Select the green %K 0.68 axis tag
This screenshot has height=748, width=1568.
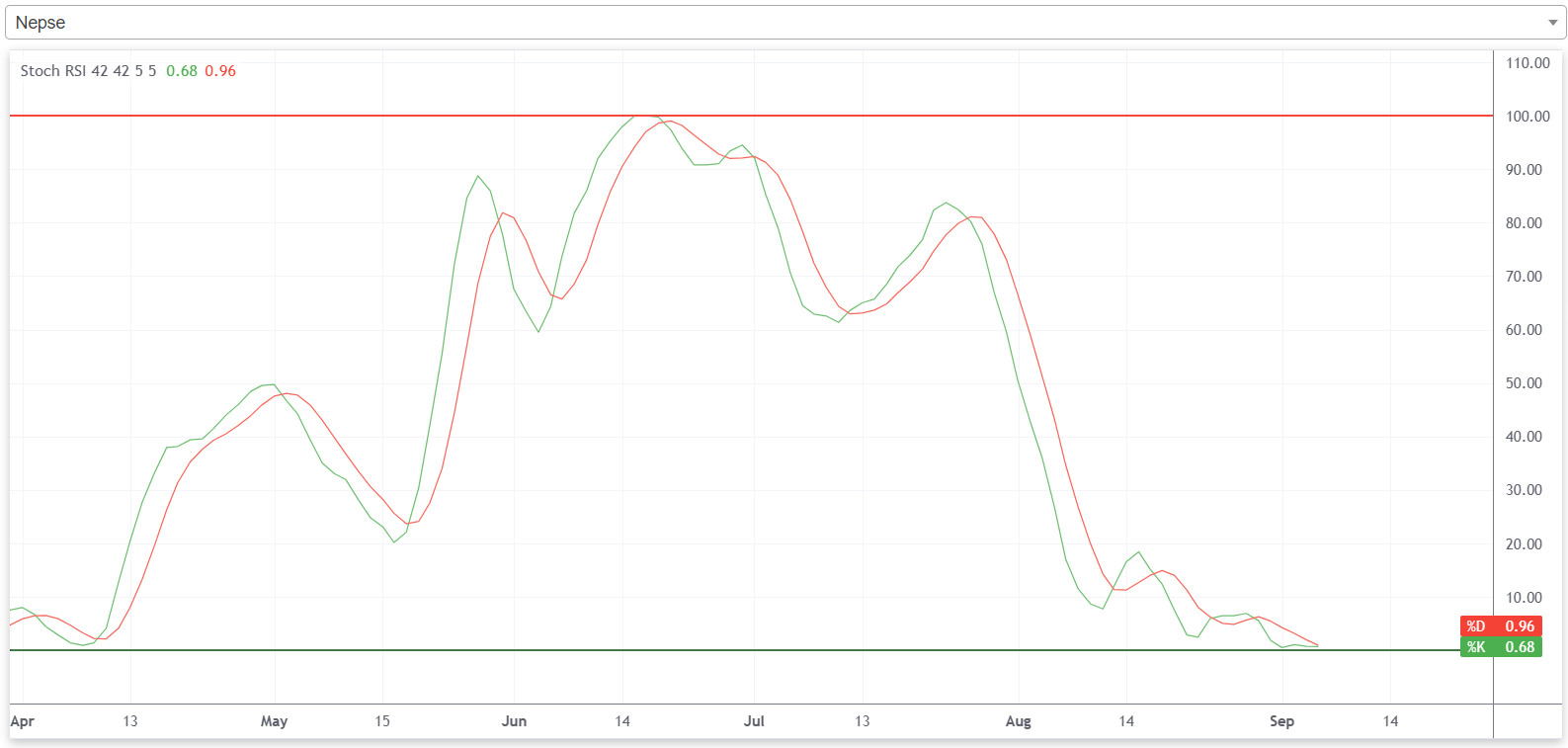pos(1500,647)
